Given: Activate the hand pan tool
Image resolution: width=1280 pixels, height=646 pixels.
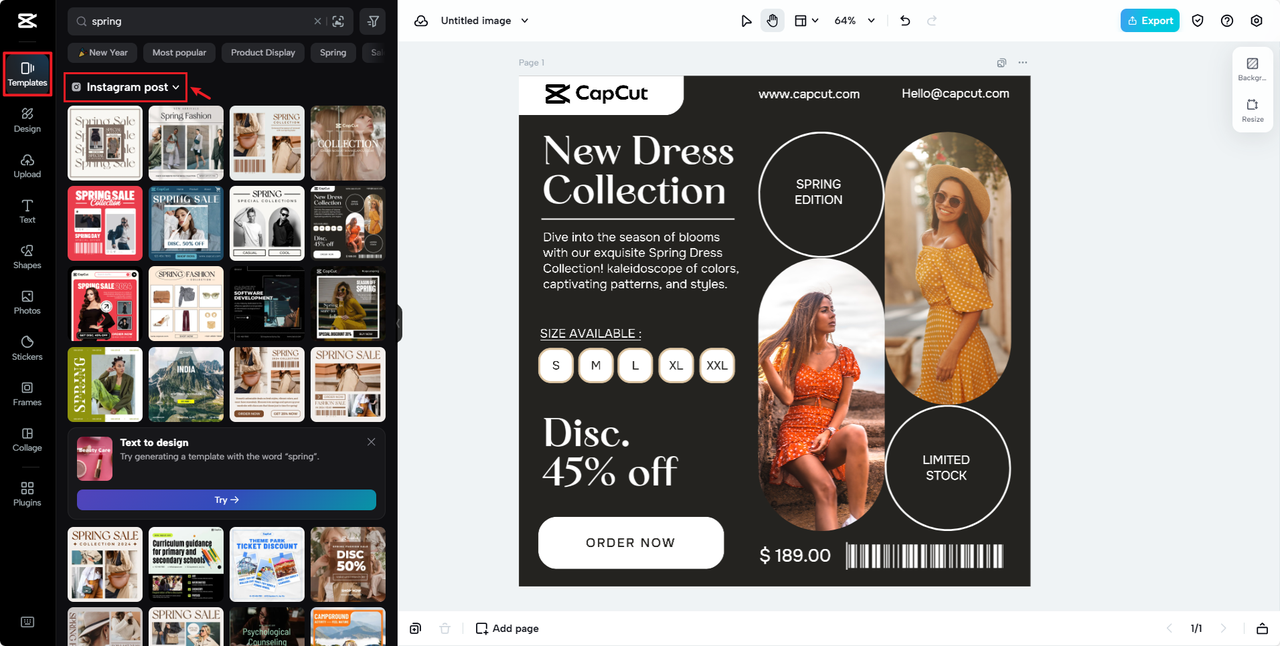Looking at the screenshot, I should 772,21.
